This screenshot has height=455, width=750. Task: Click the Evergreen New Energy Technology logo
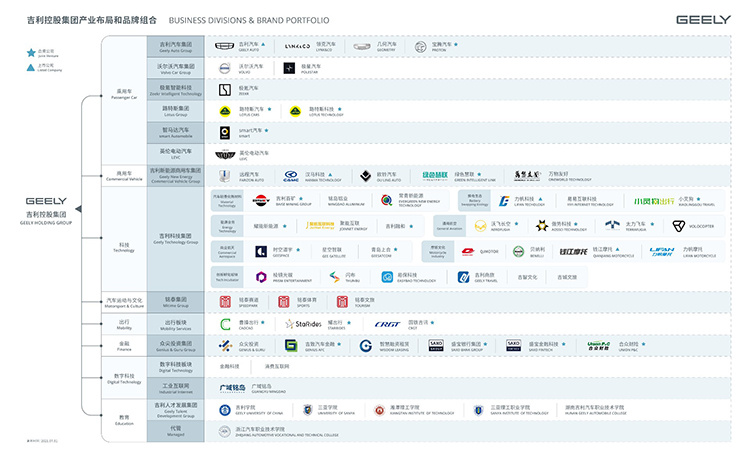pos(387,200)
